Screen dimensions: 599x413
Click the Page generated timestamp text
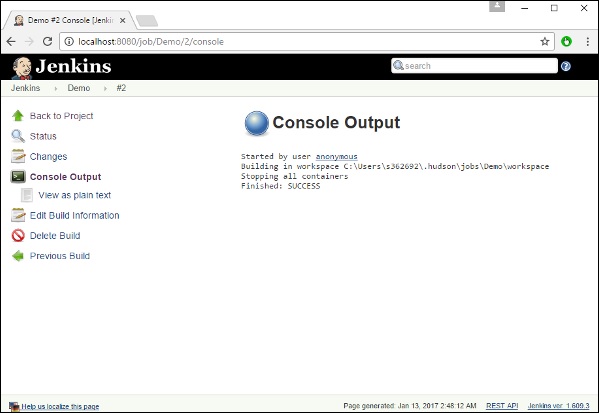[410, 406]
